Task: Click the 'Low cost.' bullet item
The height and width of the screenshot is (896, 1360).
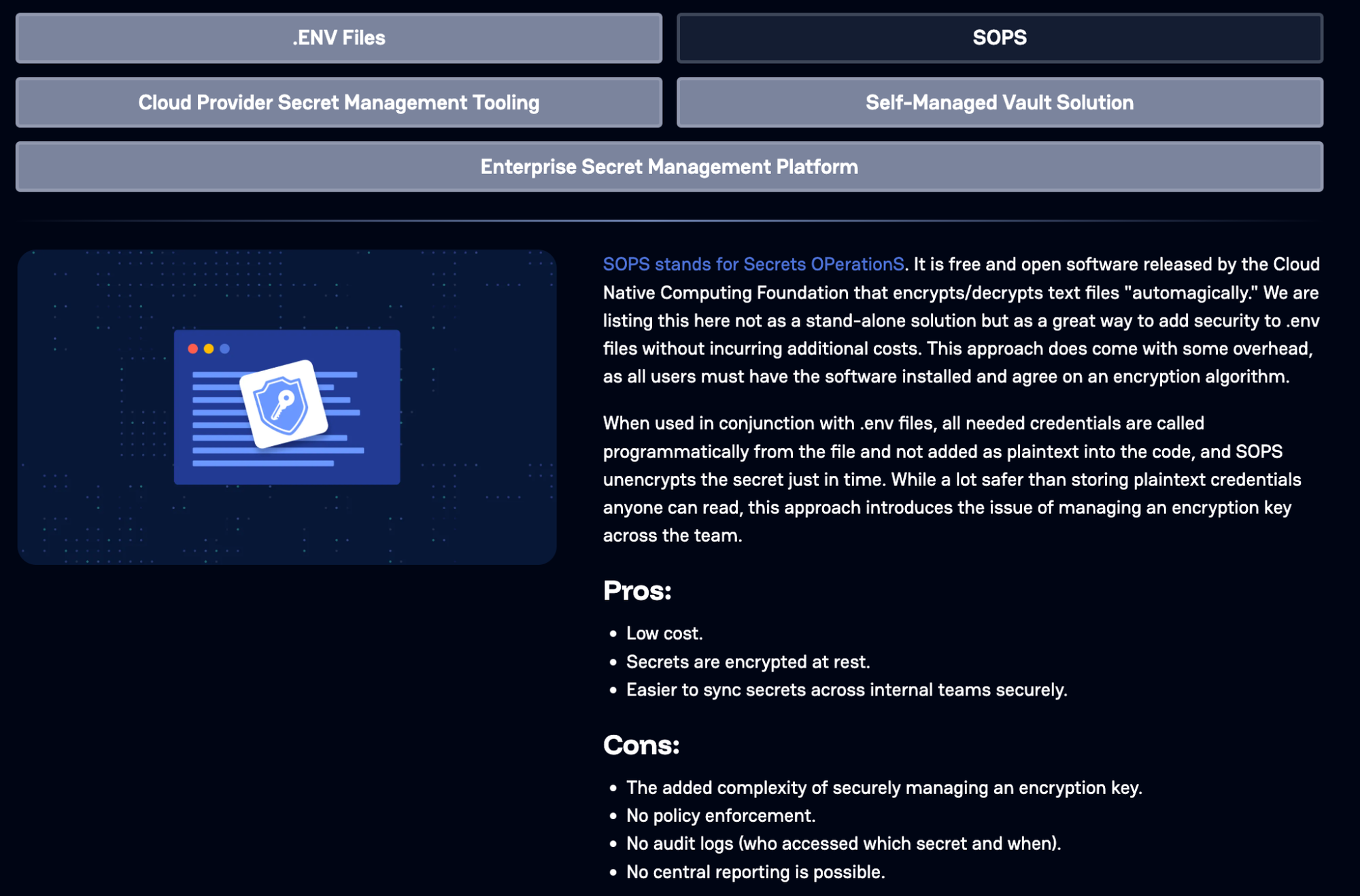Action: [664, 634]
